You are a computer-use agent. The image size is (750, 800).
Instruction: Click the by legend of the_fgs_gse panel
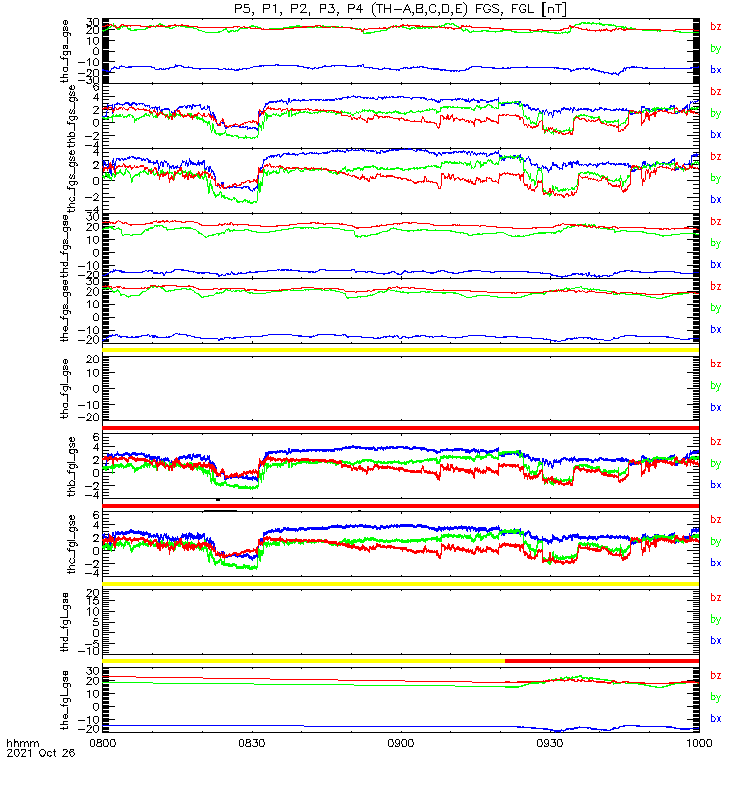716,308
